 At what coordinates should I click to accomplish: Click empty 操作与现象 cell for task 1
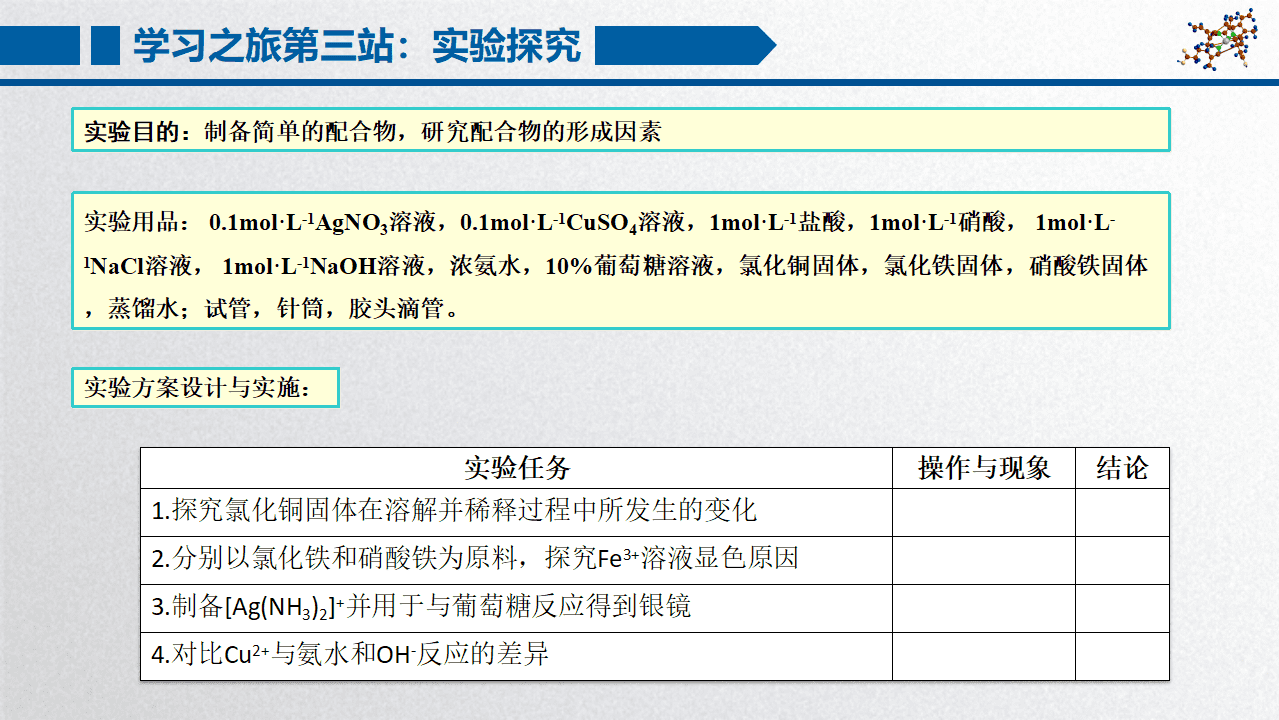click(984, 512)
